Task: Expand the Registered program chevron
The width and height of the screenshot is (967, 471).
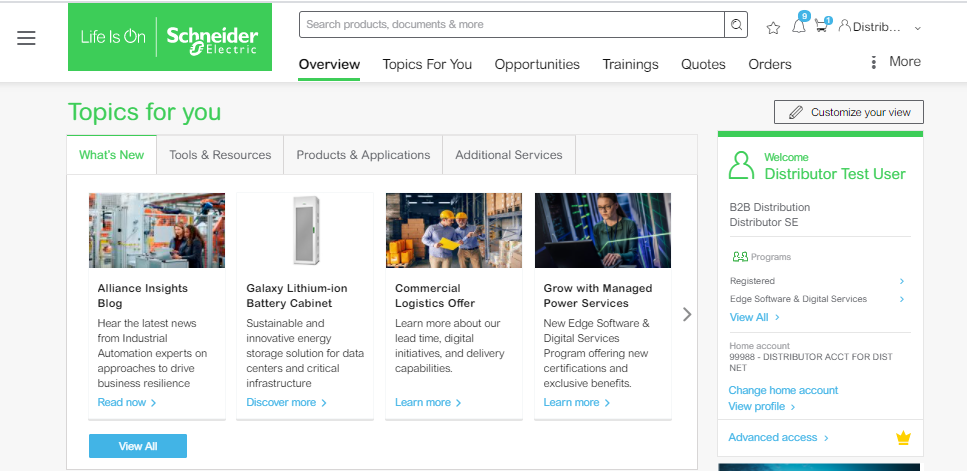Action: (x=902, y=281)
